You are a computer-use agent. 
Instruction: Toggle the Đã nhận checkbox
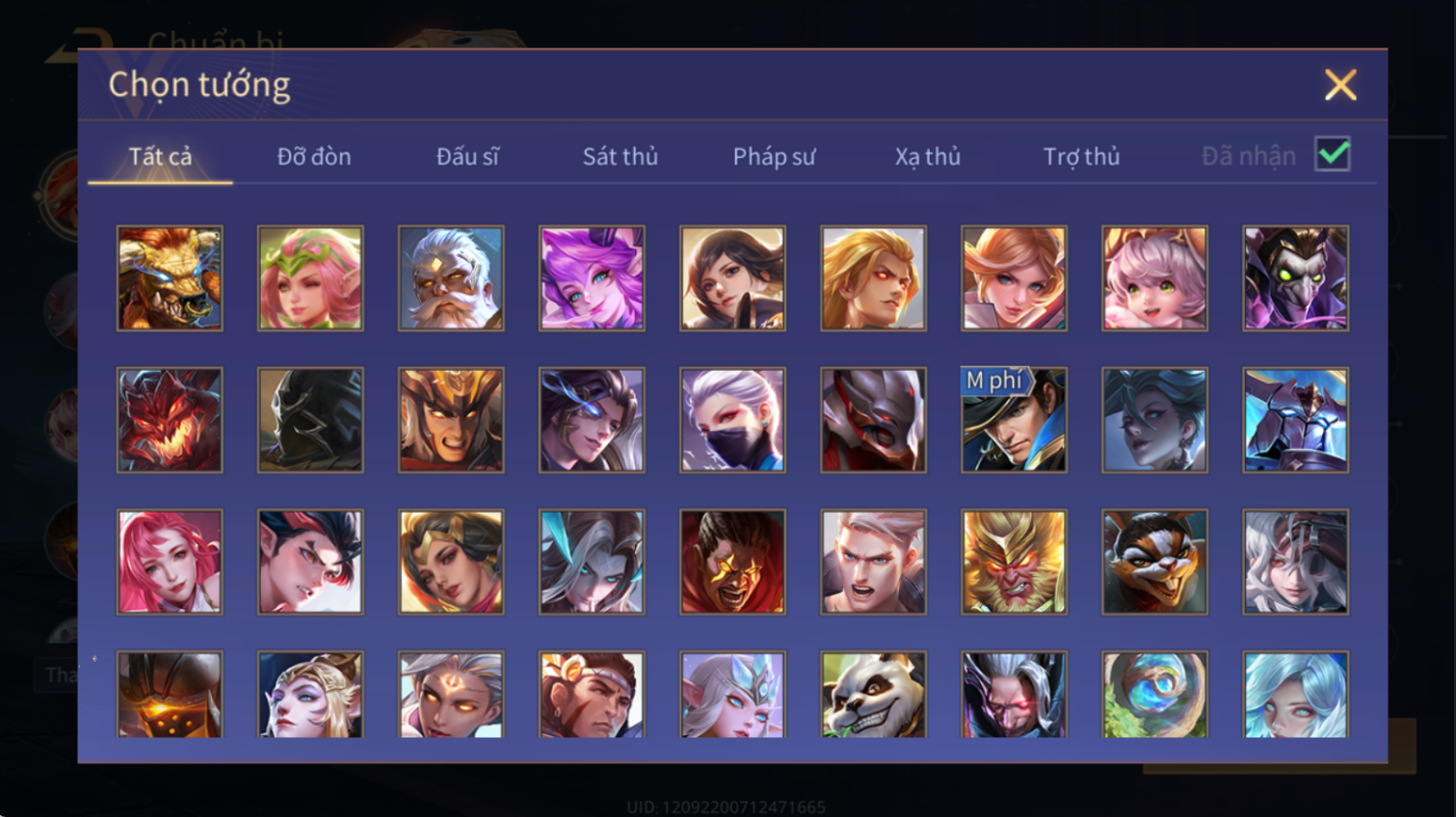coord(1333,154)
